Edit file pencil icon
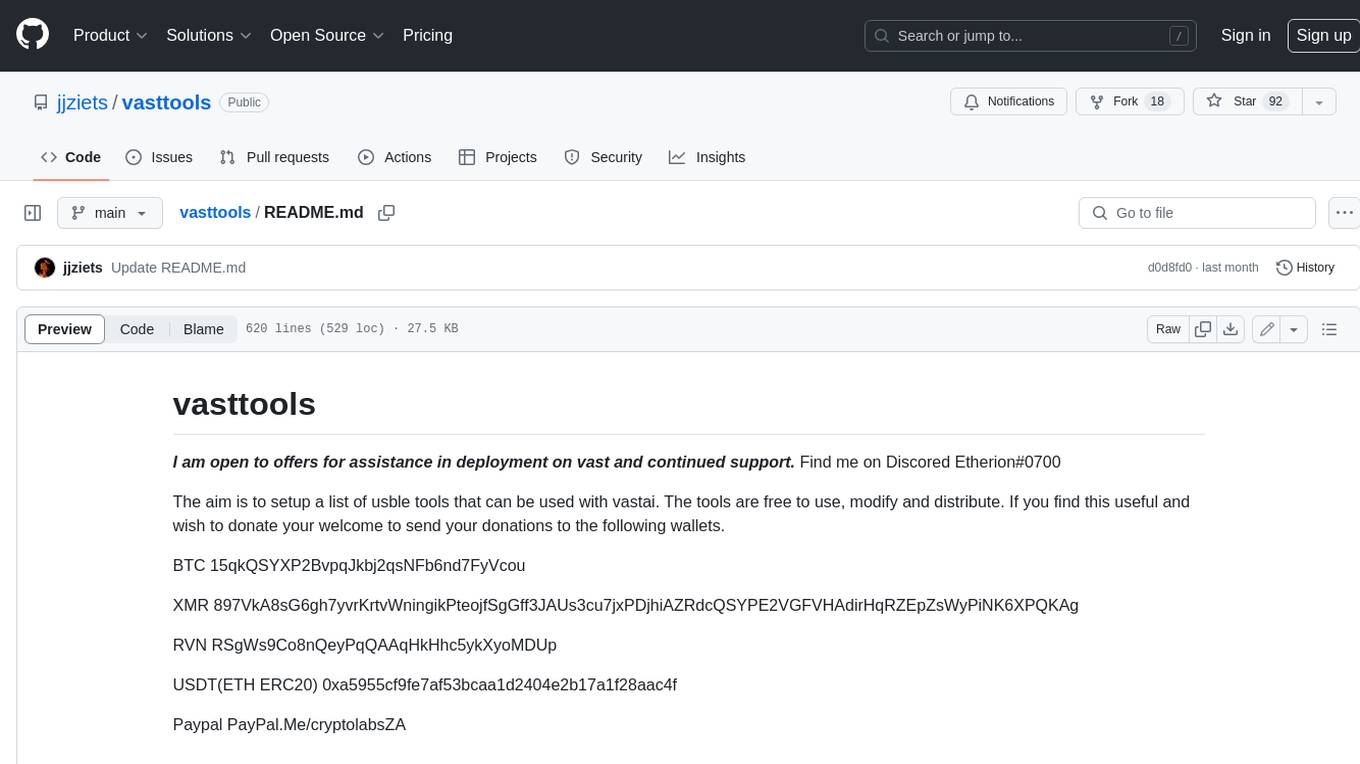The width and height of the screenshot is (1360, 764). pos(1267,329)
